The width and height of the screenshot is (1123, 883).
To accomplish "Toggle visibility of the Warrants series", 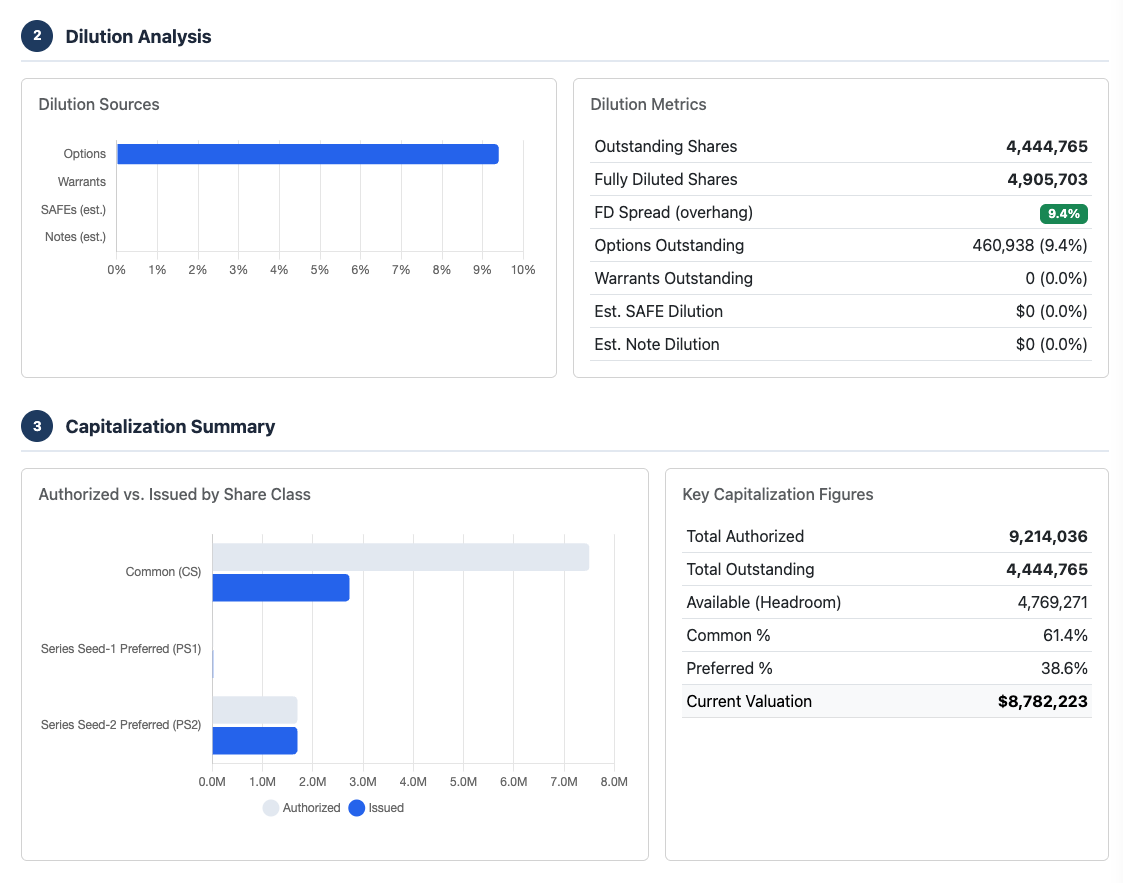I will coord(81,181).
